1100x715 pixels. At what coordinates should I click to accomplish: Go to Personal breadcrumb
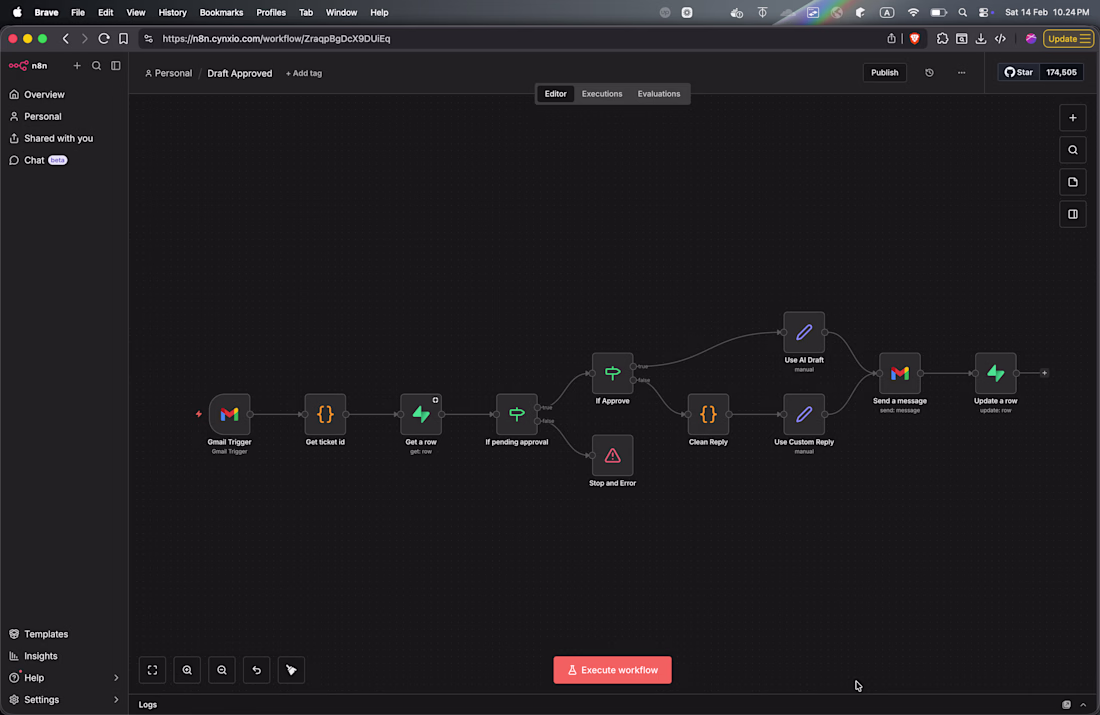click(x=168, y=73)
